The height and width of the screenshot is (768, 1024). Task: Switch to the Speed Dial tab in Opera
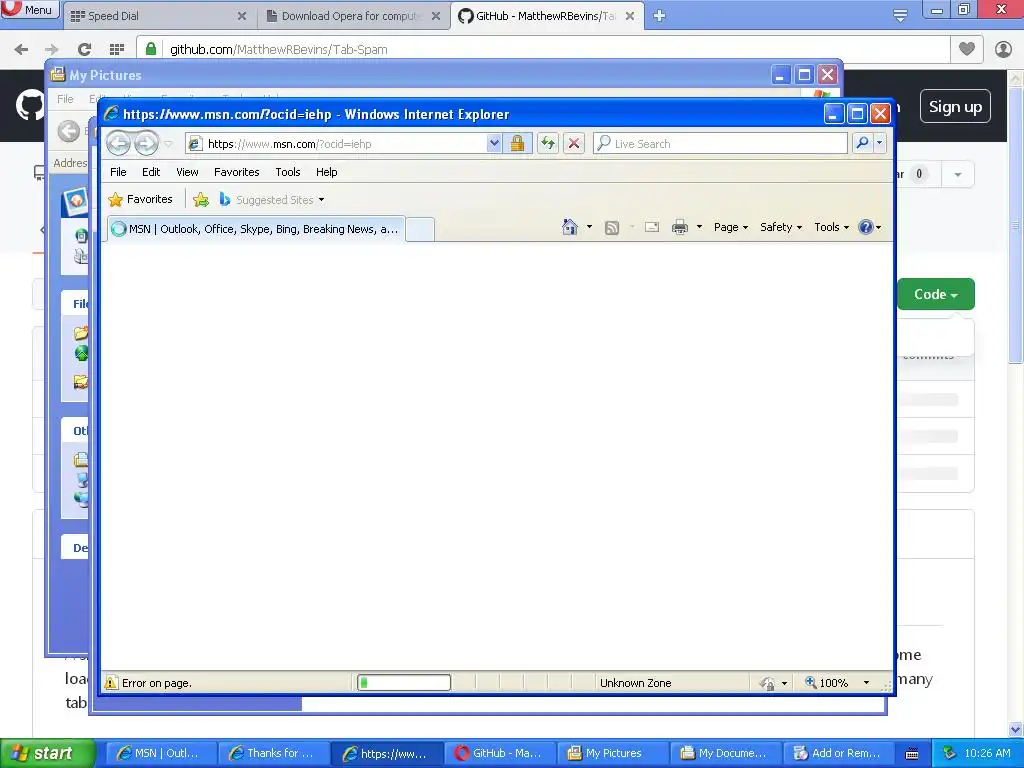point(159,16)
